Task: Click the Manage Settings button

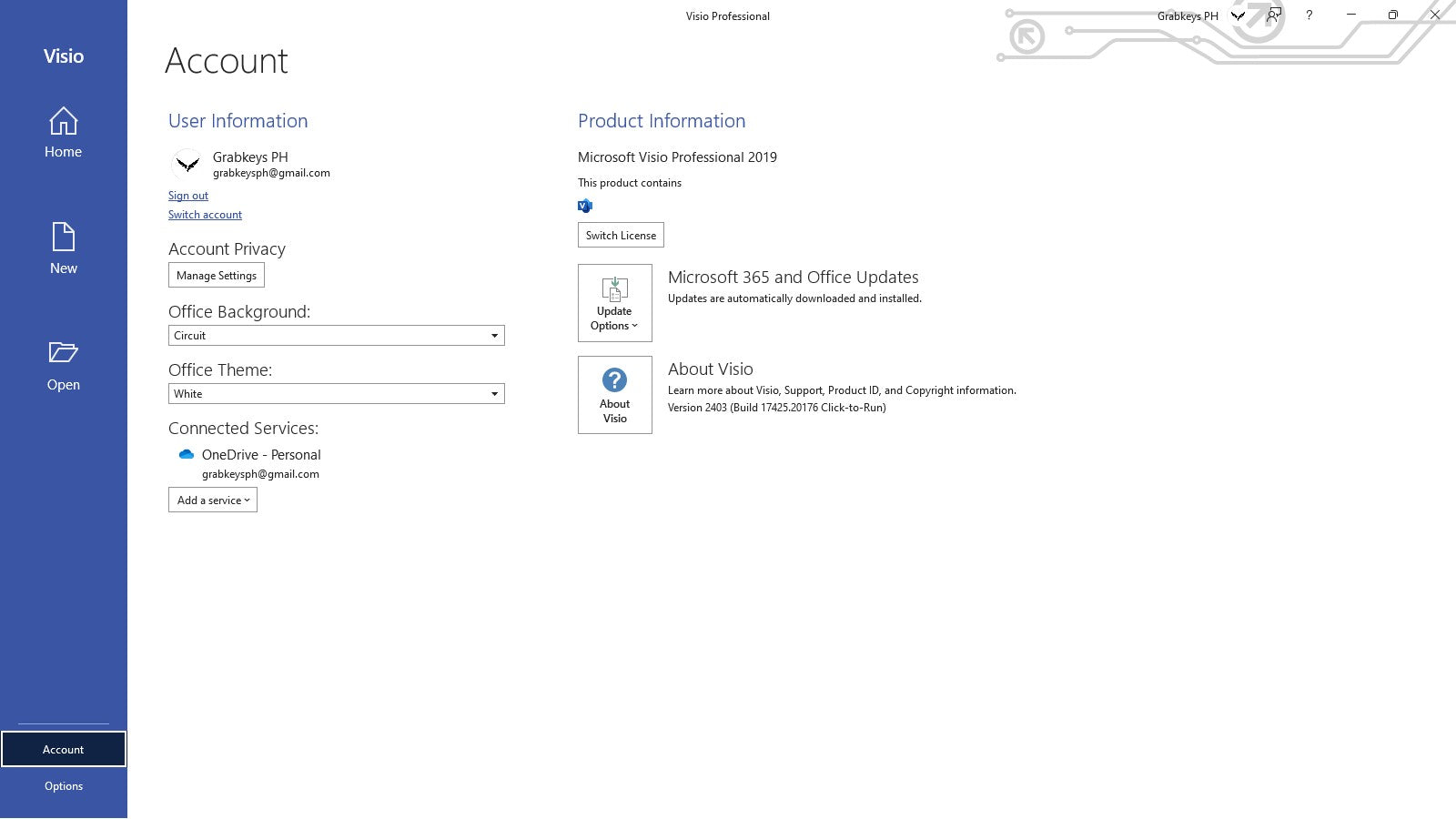Action: coord(217,275)
